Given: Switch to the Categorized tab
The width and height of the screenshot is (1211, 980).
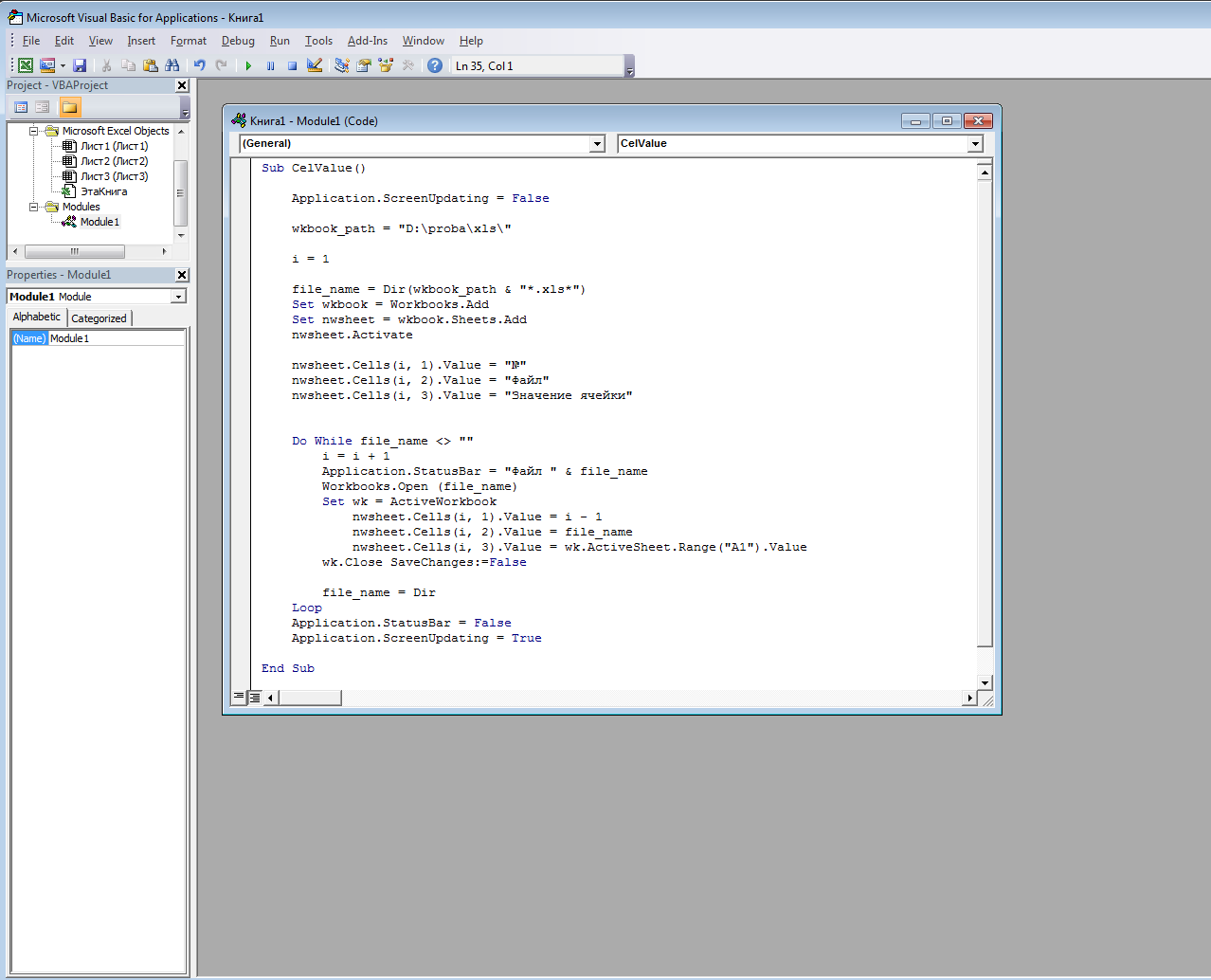Looking at the screenshot, I should (99, 318).
